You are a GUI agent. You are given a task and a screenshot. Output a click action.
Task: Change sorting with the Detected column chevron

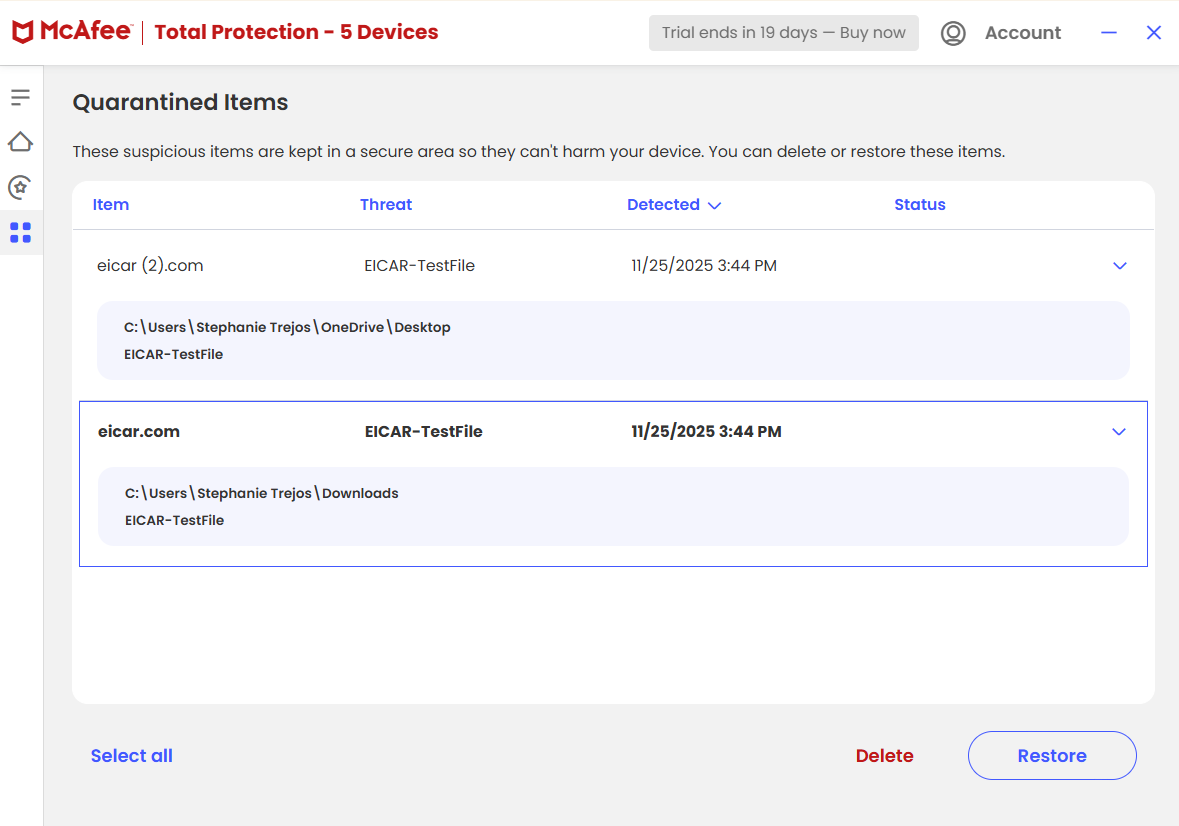click(x=714, y=204)
